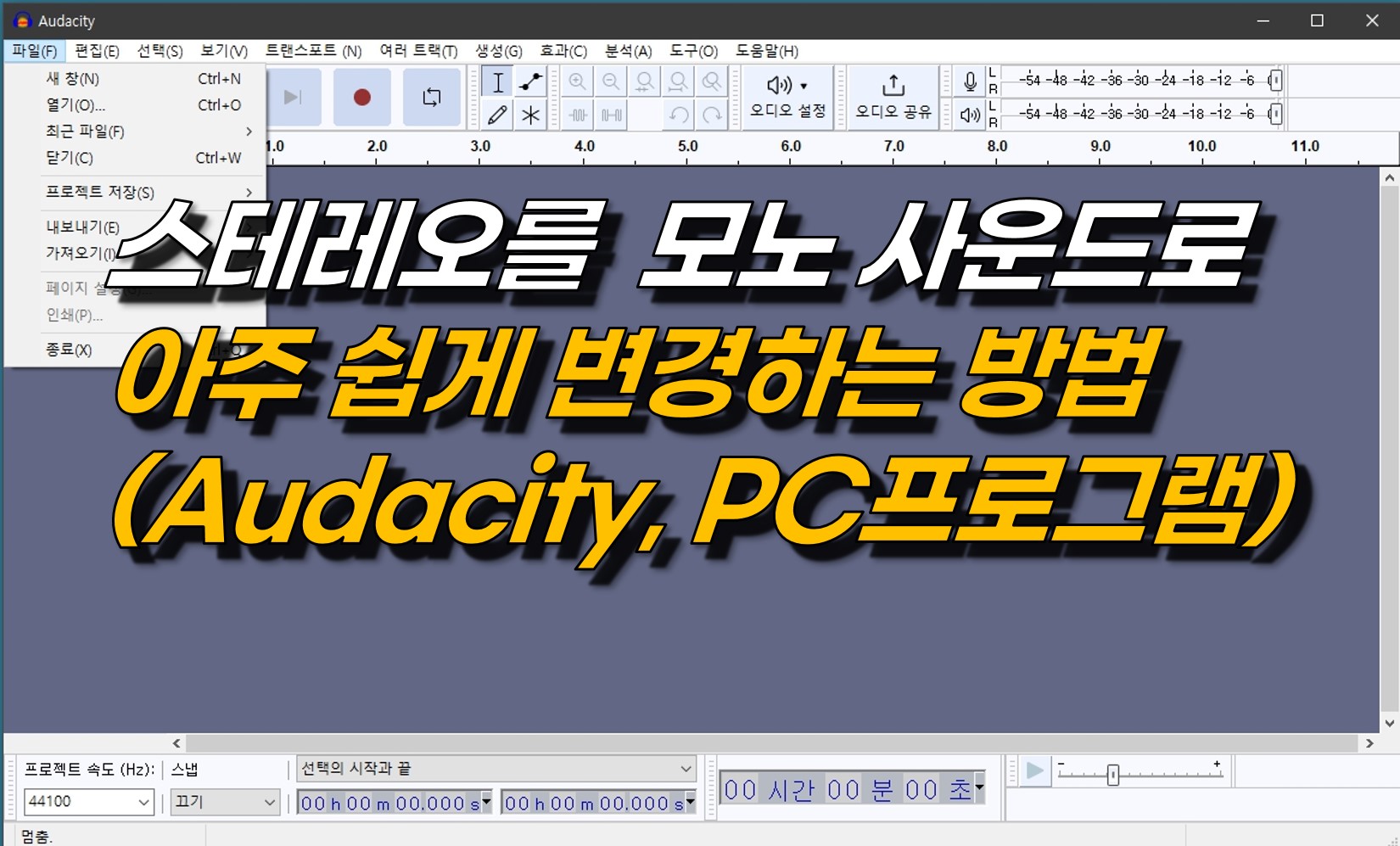Adjust the recording level slider knob
Viewport: 1400px width, 846px height.
click(x=1274, y=81)
